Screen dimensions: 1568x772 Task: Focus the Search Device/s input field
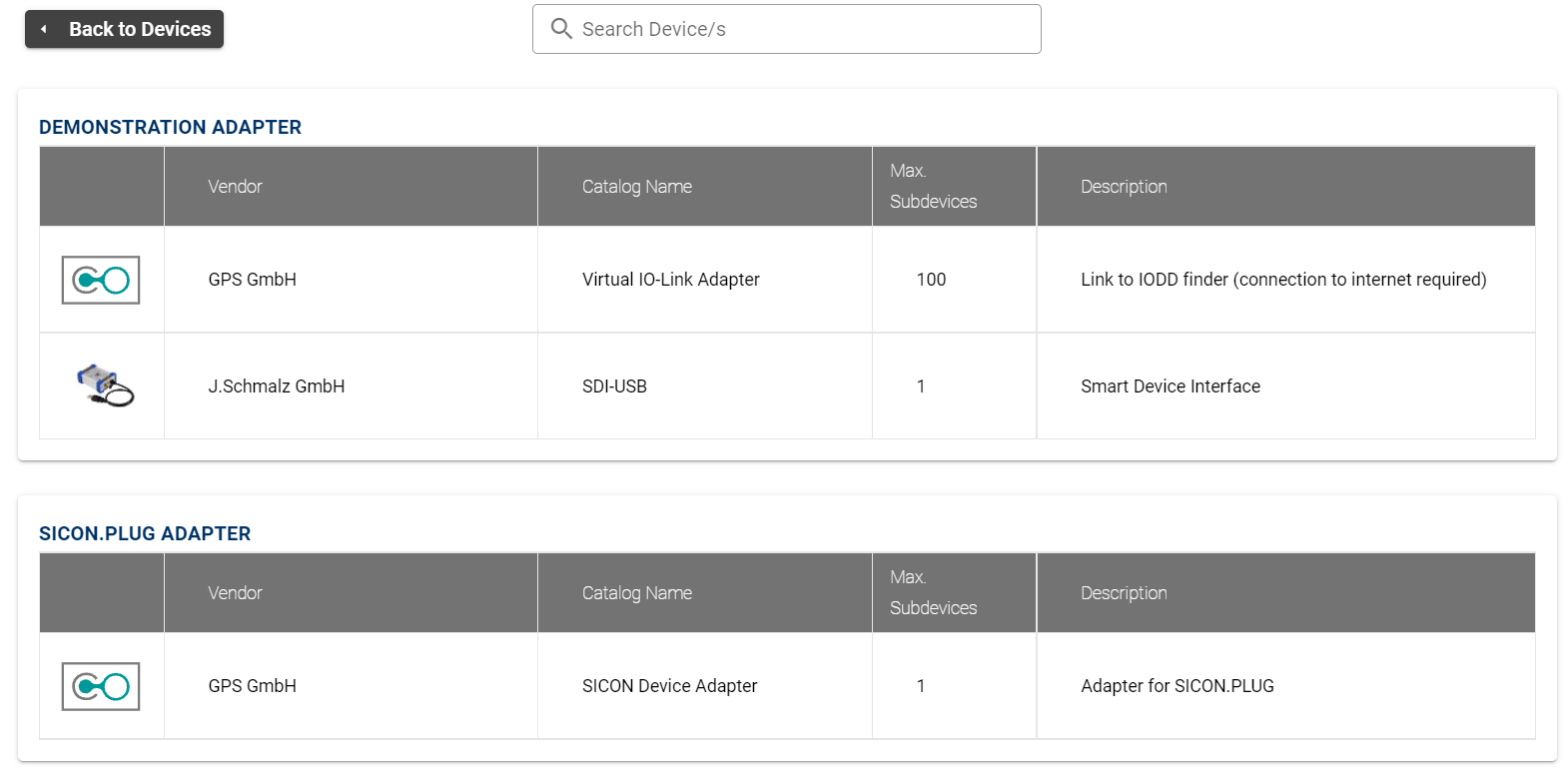pos(799,29)
